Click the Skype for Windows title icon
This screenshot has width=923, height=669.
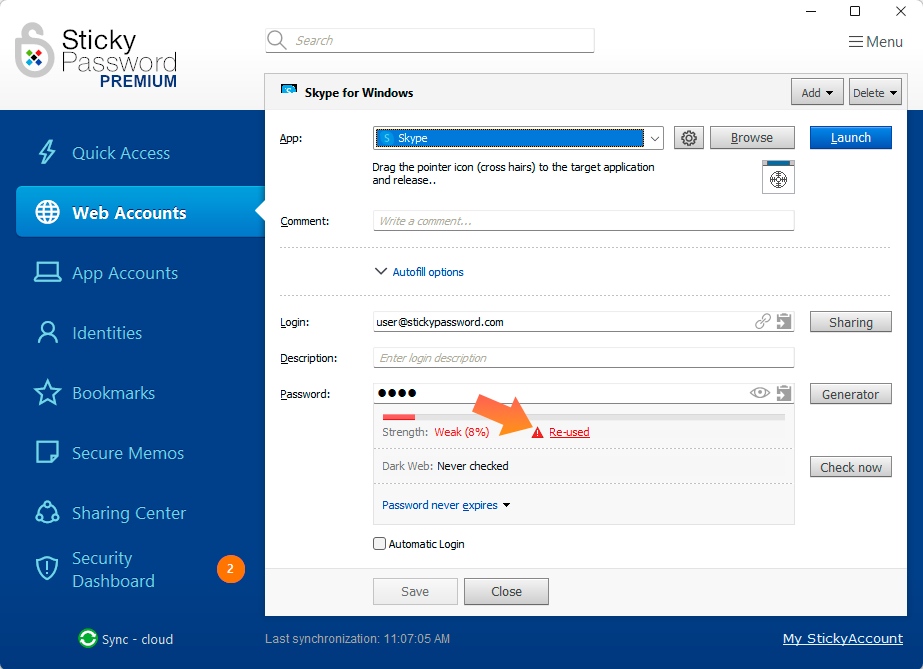288,90
